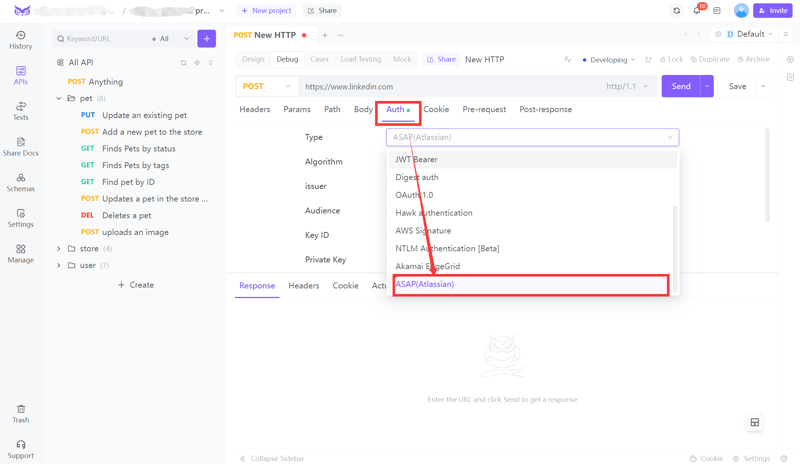800x464 pixels.
Task: Click the owl app logo
Action: (22, 11)
